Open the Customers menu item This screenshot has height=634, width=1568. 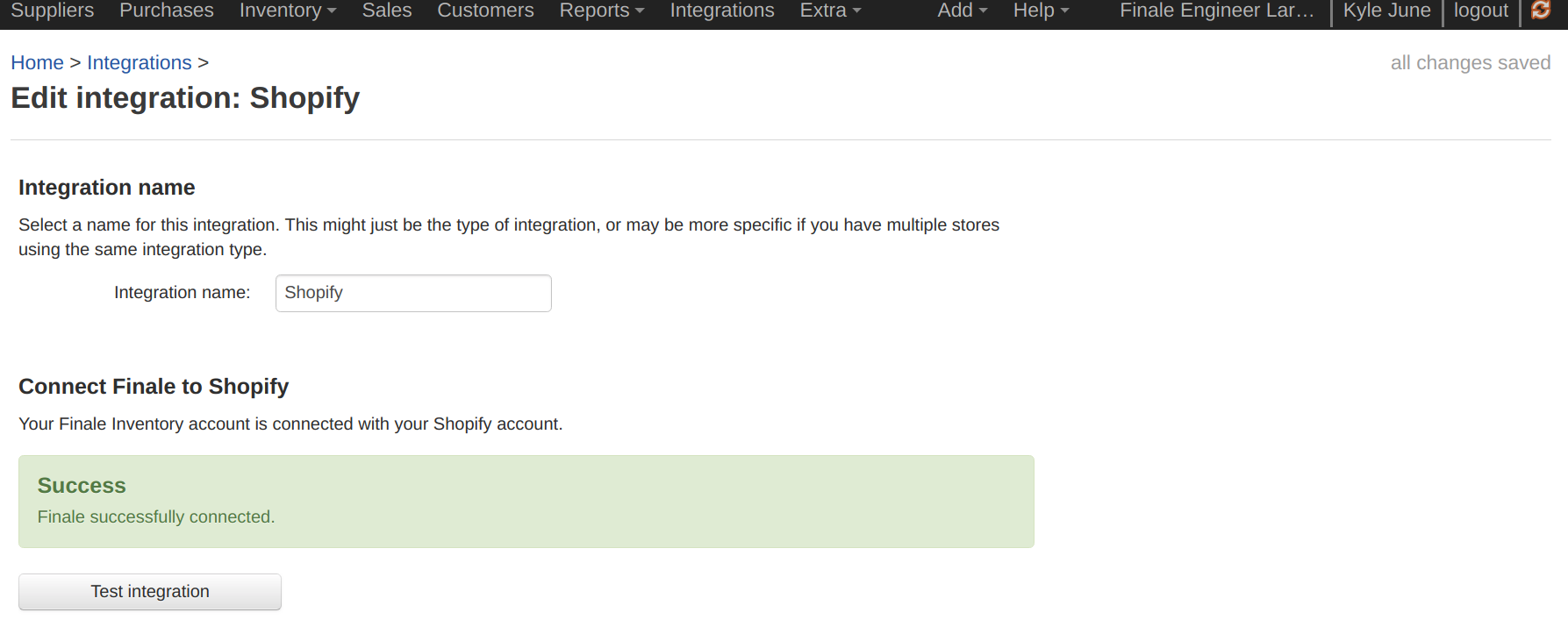pos(485,11)
